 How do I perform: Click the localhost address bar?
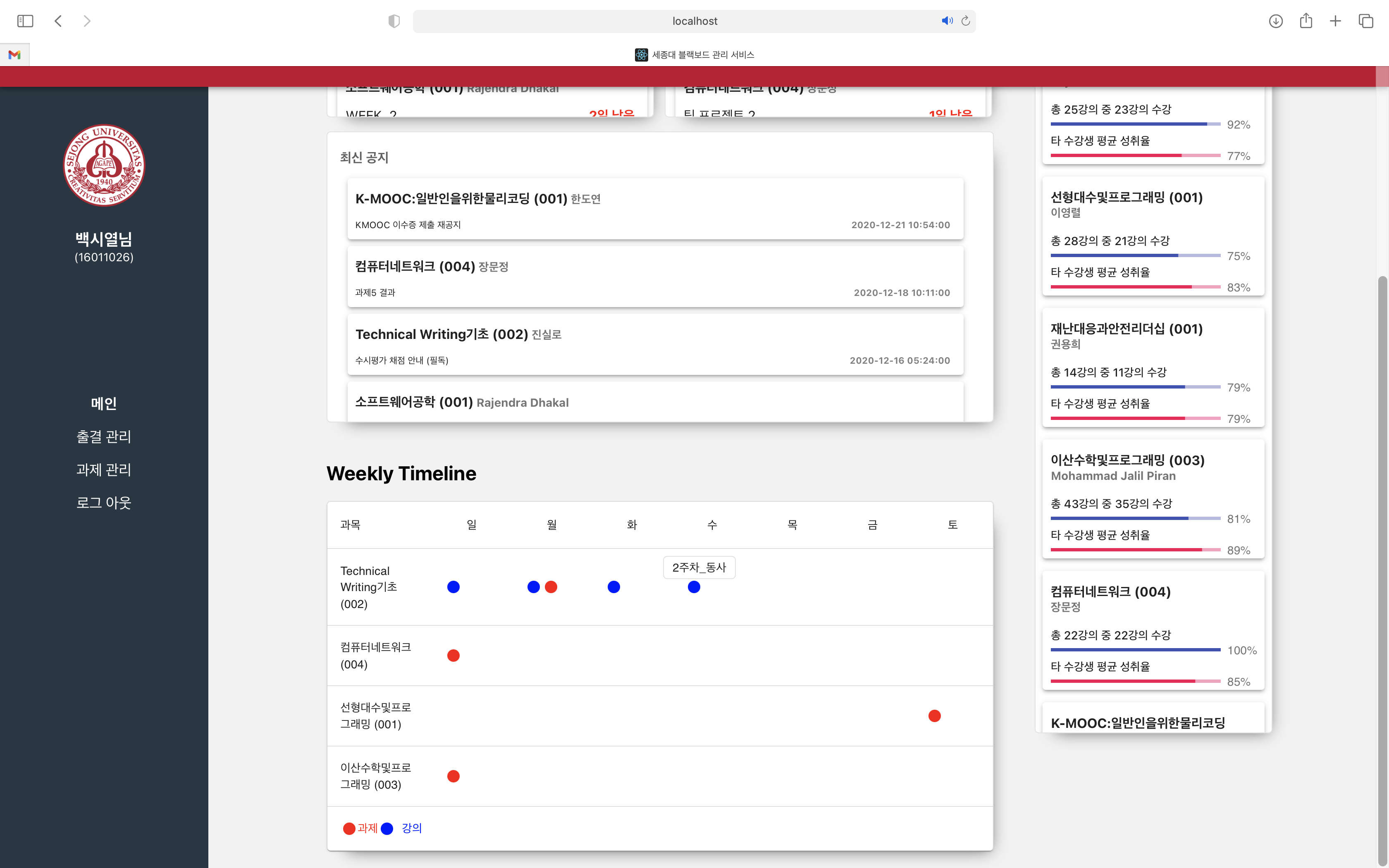[694, 21]
